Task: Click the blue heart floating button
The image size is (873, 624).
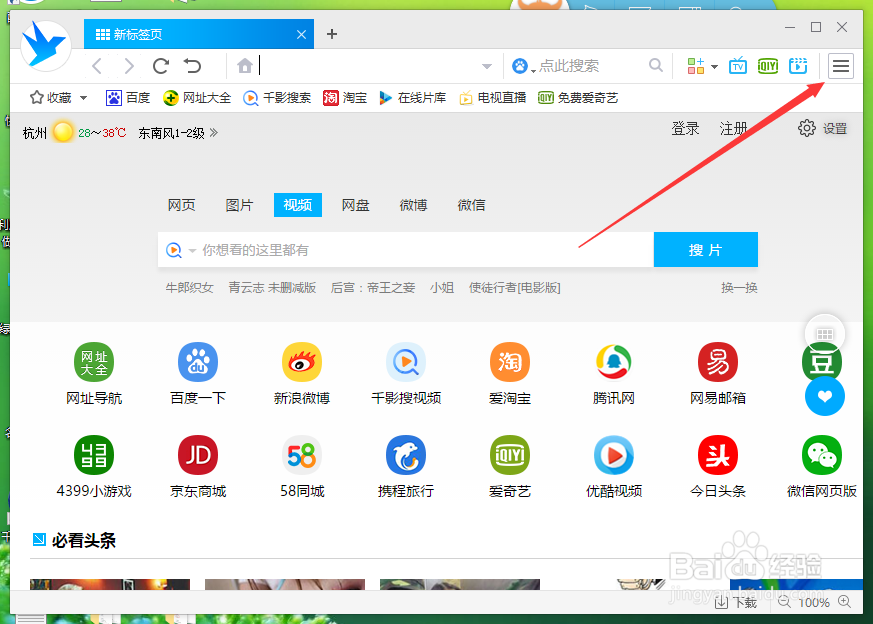Action: tap(825, 396)
